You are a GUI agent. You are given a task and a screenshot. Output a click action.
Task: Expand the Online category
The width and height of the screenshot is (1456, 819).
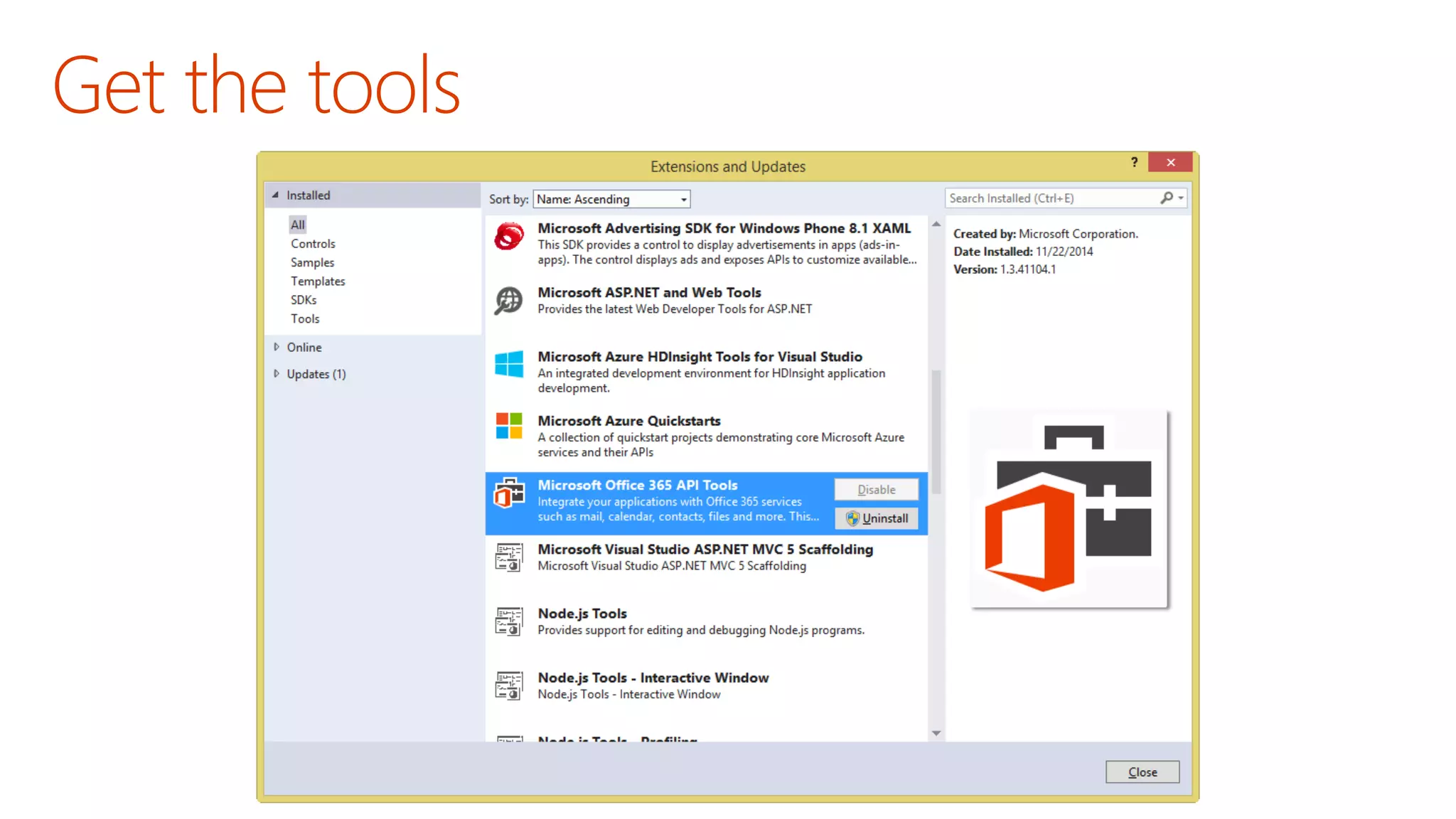[277, 347]
